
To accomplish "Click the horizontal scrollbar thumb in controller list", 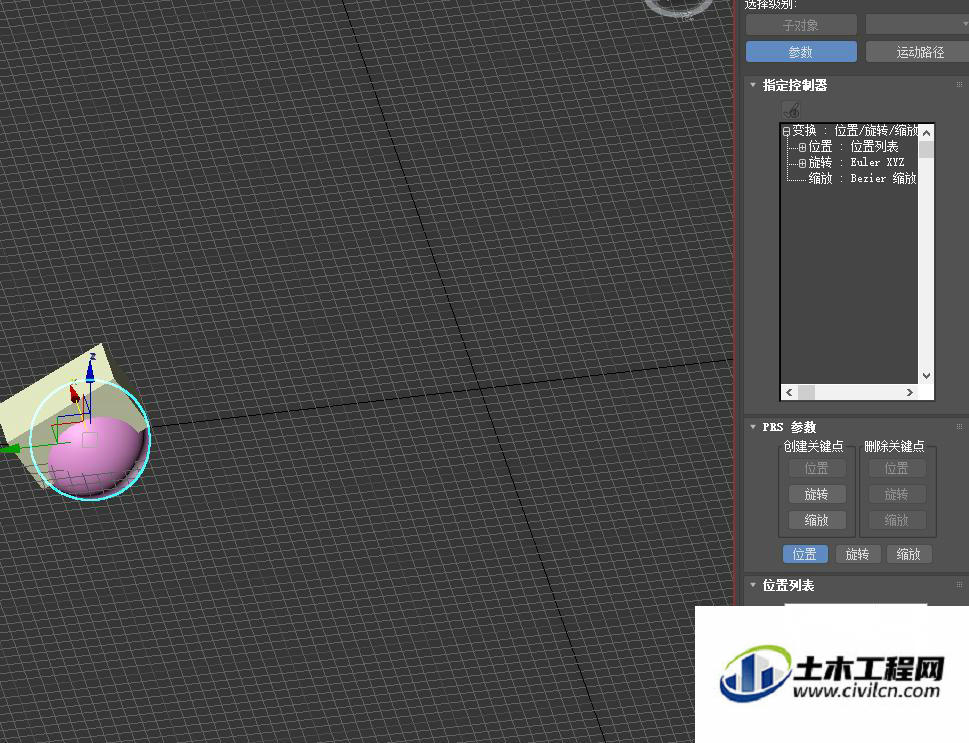I will pyautogui.click(x=806, y=392).
